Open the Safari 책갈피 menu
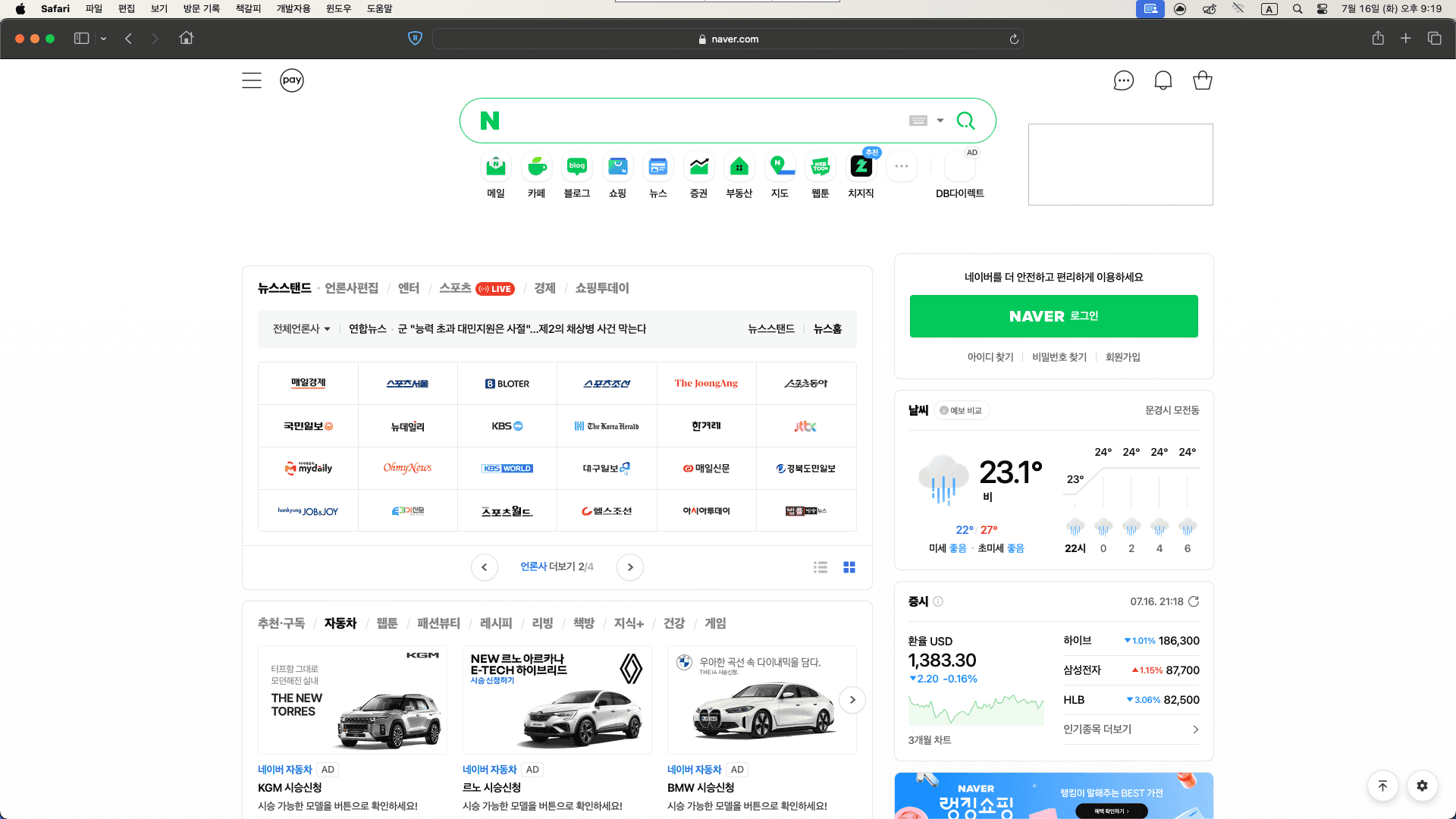This screenshot has width=1456, height=819. point(248,8)
